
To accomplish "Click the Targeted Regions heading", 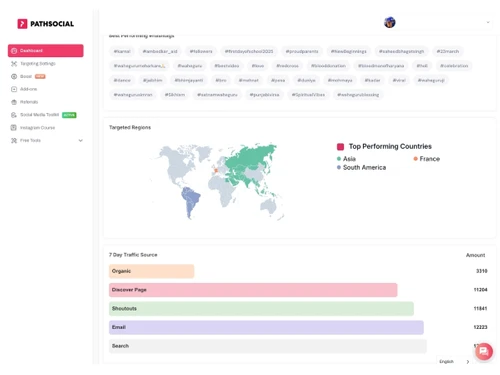I will point(130,127).
